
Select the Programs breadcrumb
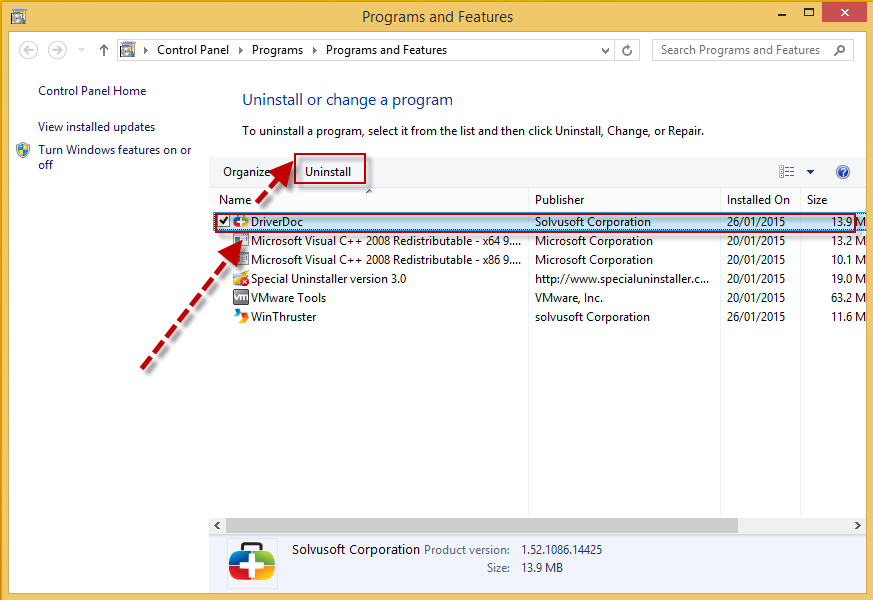click(277, 50)
